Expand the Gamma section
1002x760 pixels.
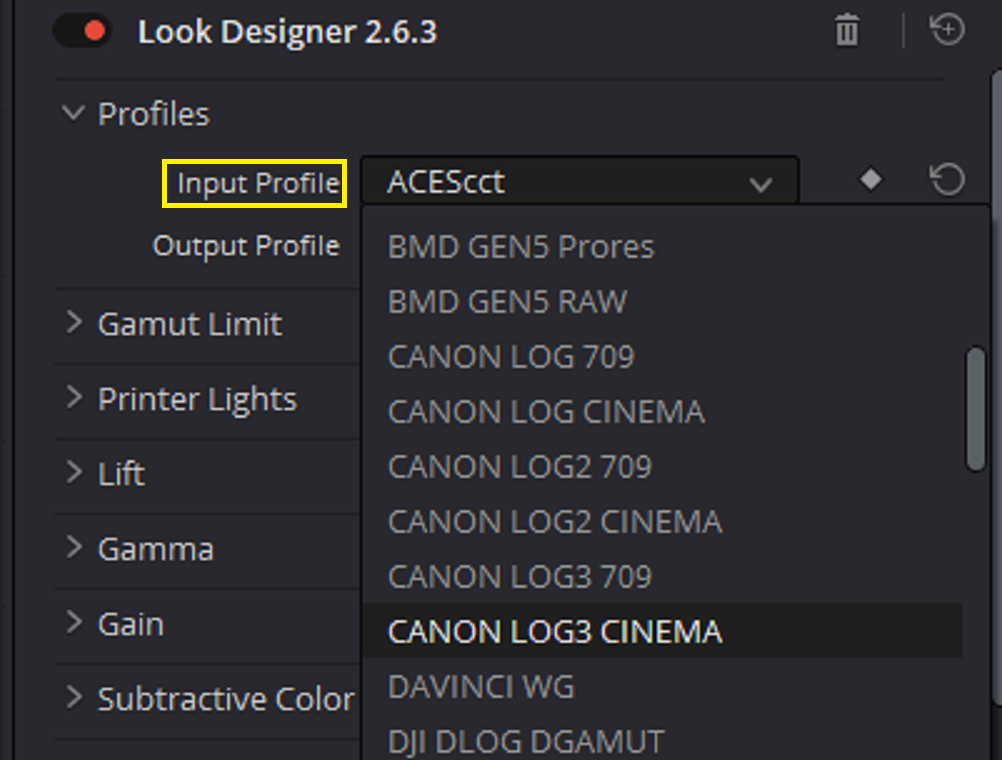click(x=74, y=548)
